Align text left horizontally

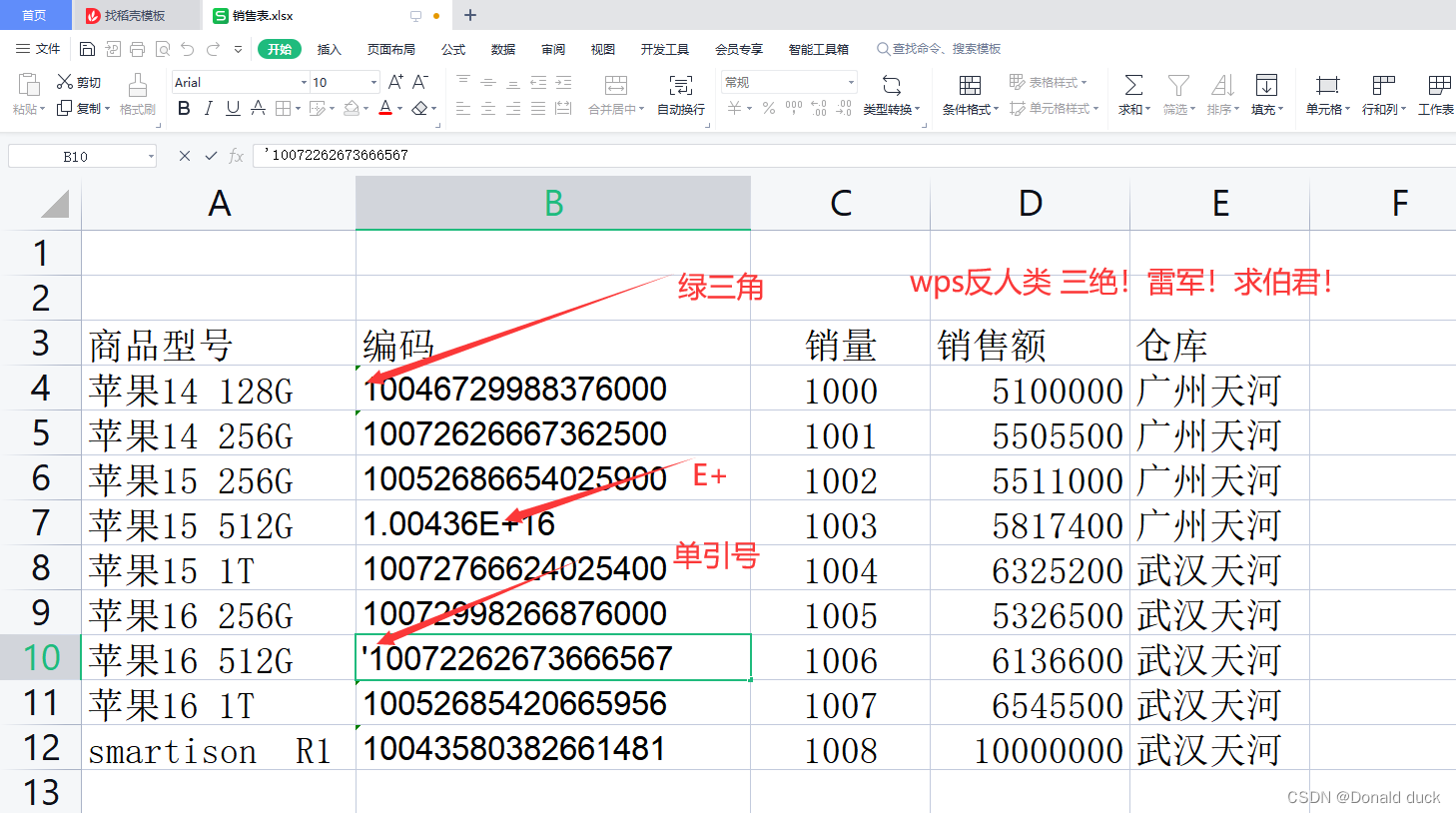tap(463, 108)
